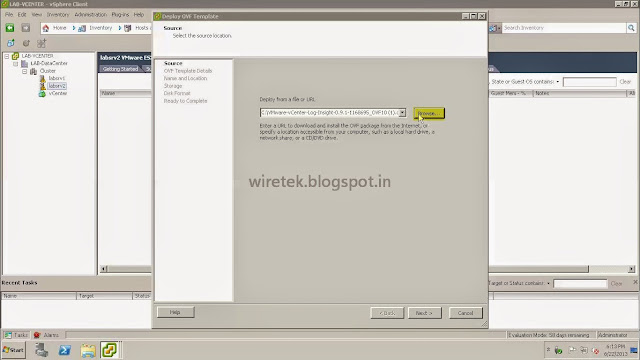
Task: Click Cancel in the Deploy OVF wizard
Action: [465, 313]
